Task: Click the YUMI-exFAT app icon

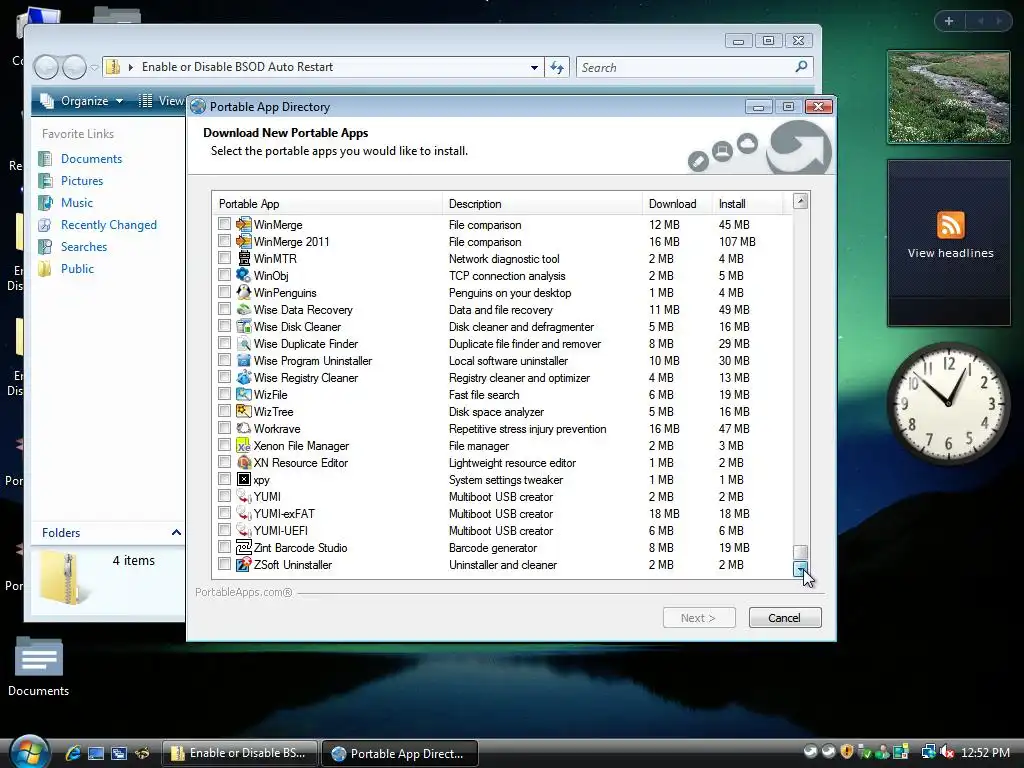Action: pos(244,513)
